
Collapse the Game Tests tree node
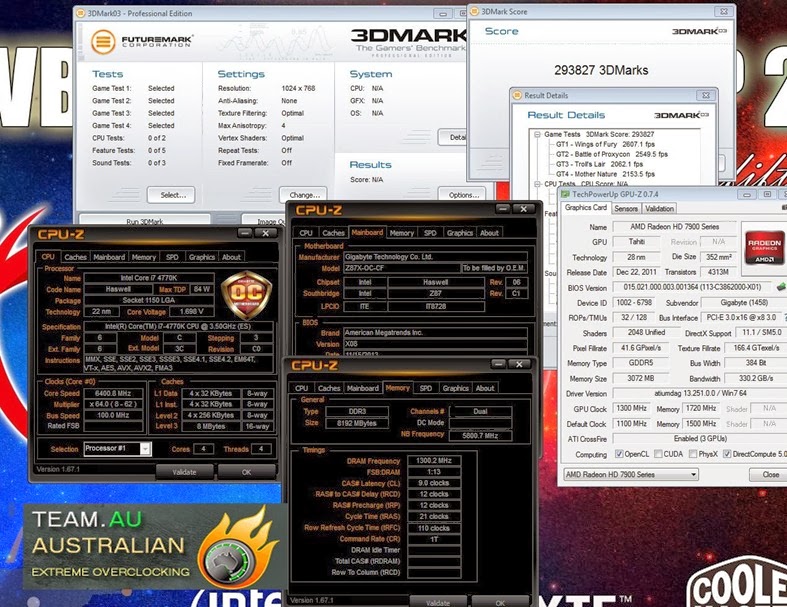pos(537,135)
